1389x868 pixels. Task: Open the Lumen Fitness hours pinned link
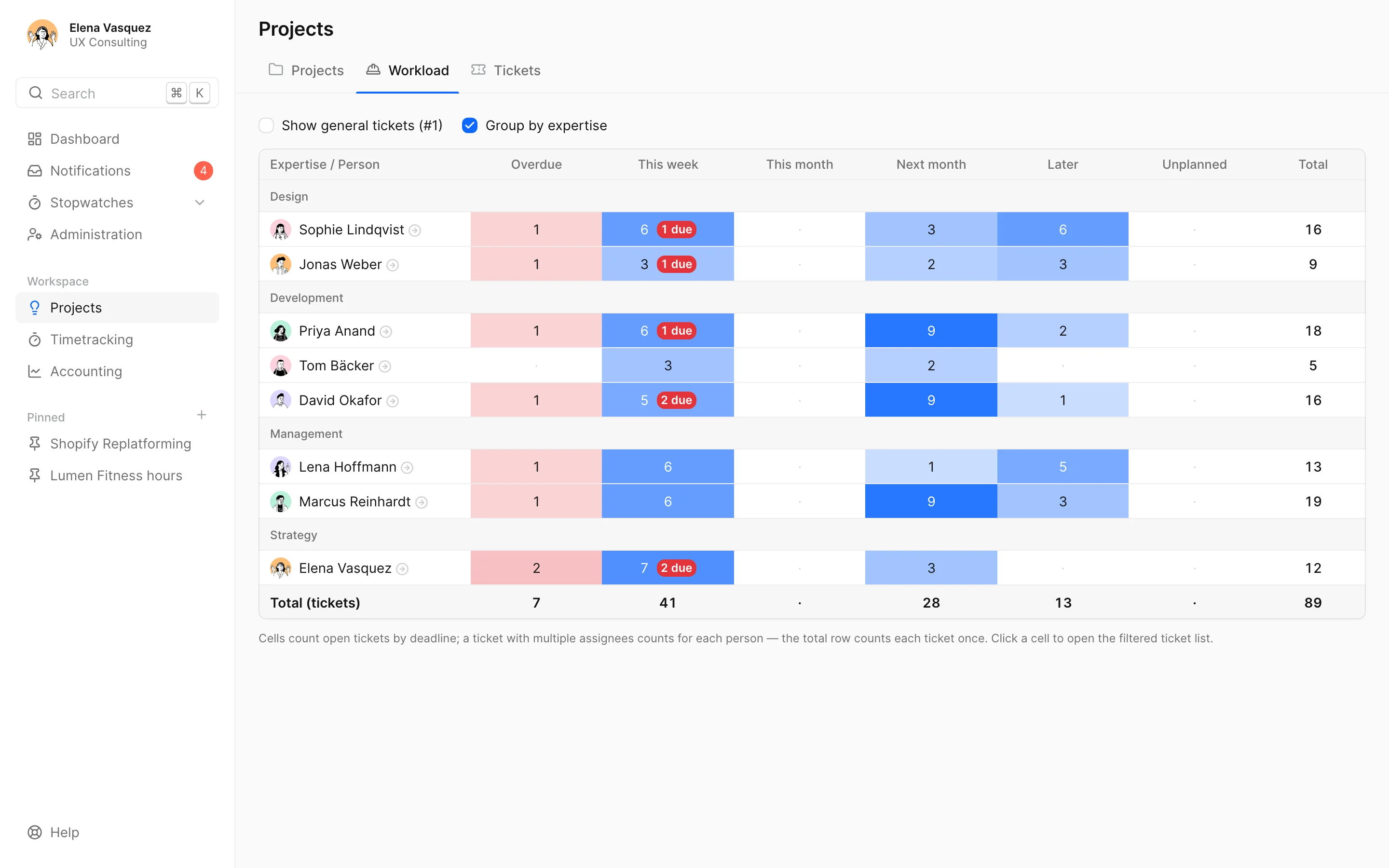tap(117, 475)
